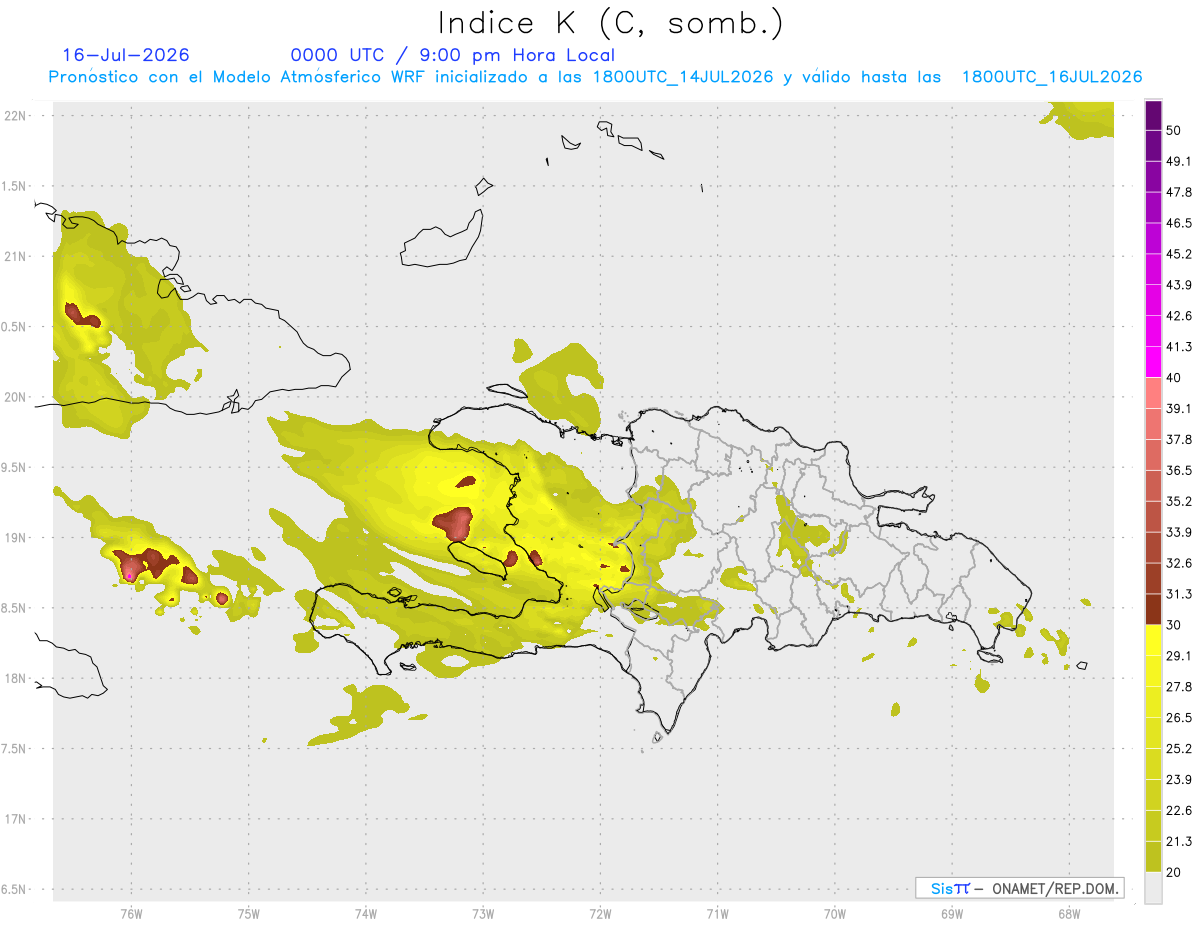
Task: Click the colorbar value "37.8"
Action: pyautogui.click(x=1178, y=440)
